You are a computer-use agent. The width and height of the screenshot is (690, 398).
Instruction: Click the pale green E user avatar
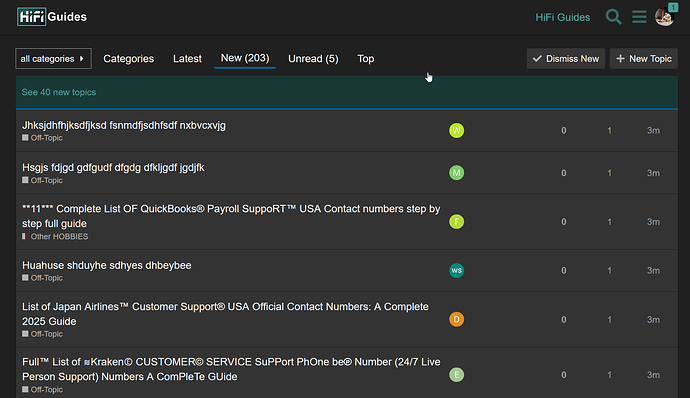point(456,375)
